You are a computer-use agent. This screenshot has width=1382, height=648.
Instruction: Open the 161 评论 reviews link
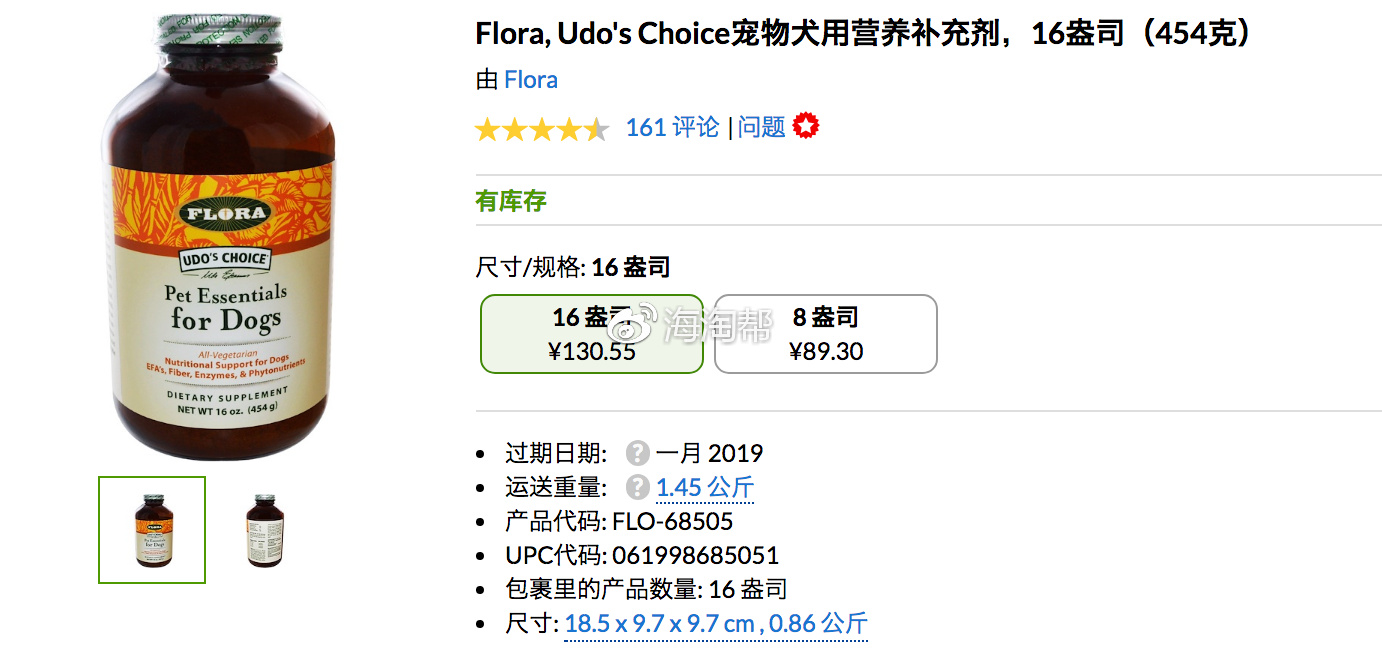click(672, 128)
